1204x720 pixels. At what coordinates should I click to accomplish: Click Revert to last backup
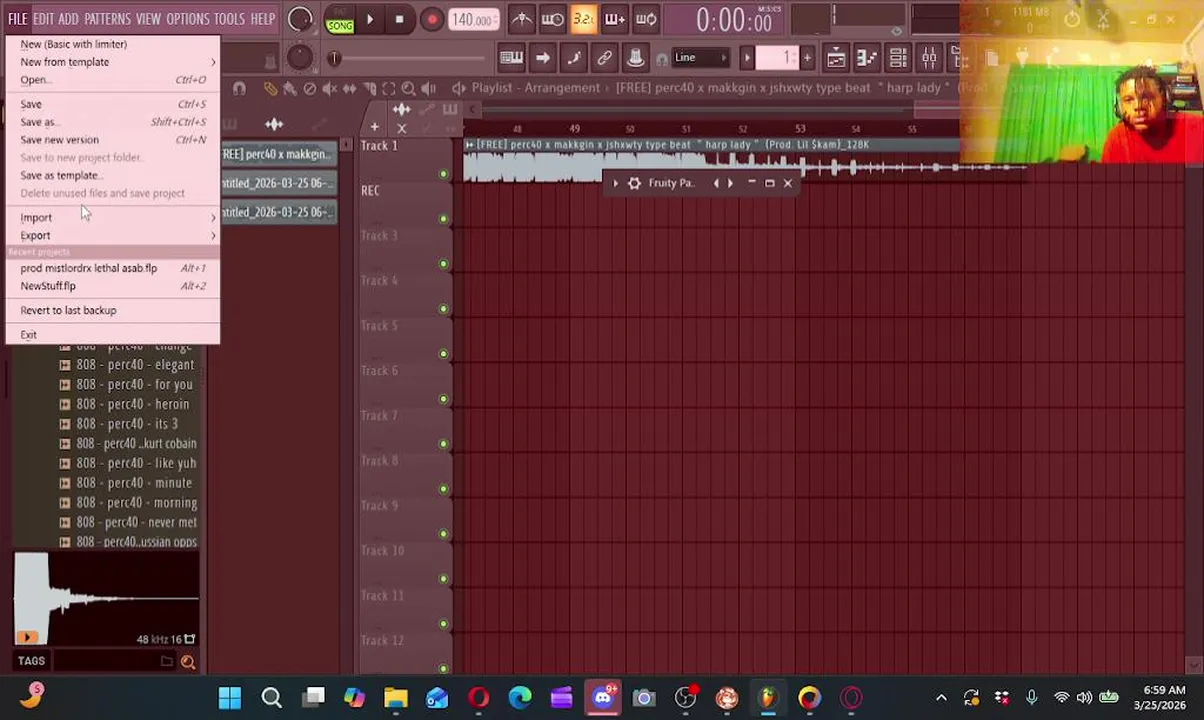(113, 310)
